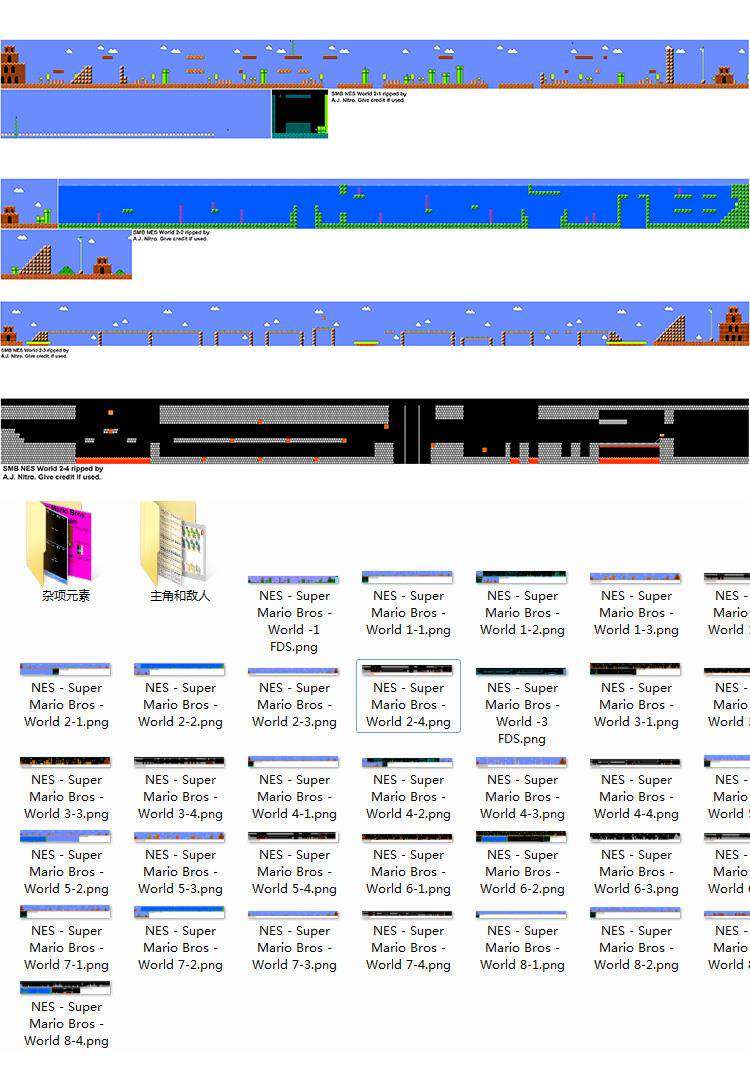Viewport: 750px width, 1071px height.
Task: Select the World 6-3.png file
Action: coord(636,863)
